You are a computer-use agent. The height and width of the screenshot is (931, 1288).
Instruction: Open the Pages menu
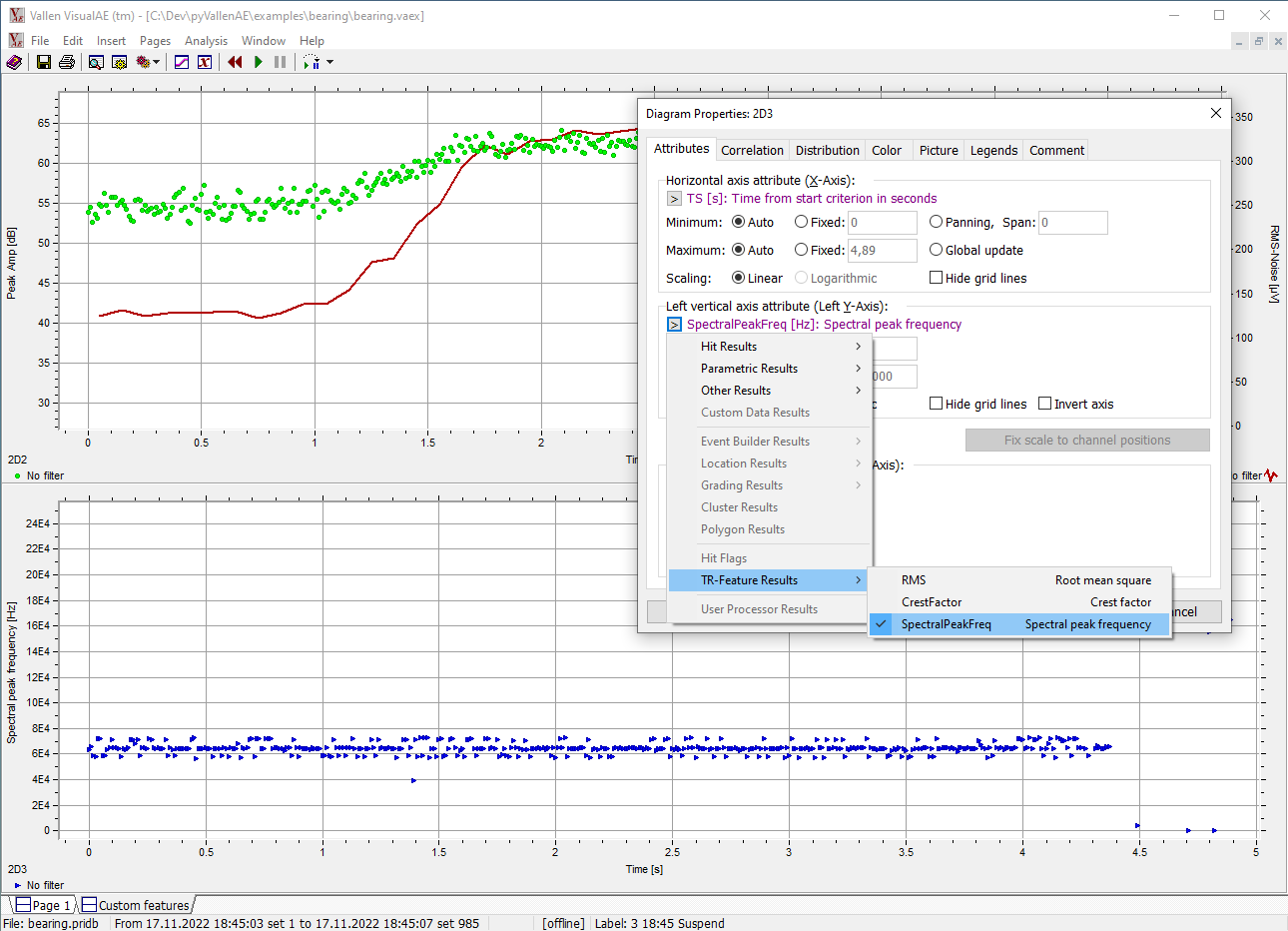pyautogui.click(x=155, y=41)
